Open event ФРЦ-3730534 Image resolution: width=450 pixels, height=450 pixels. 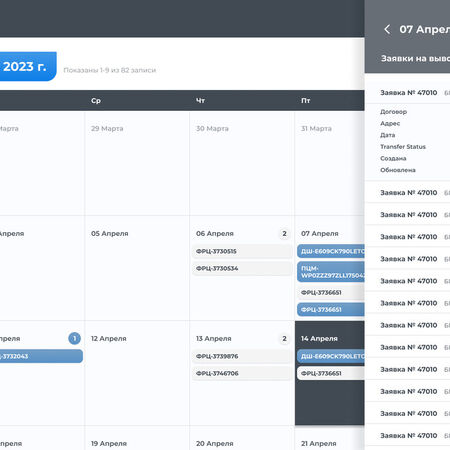(x=242, y=268)
